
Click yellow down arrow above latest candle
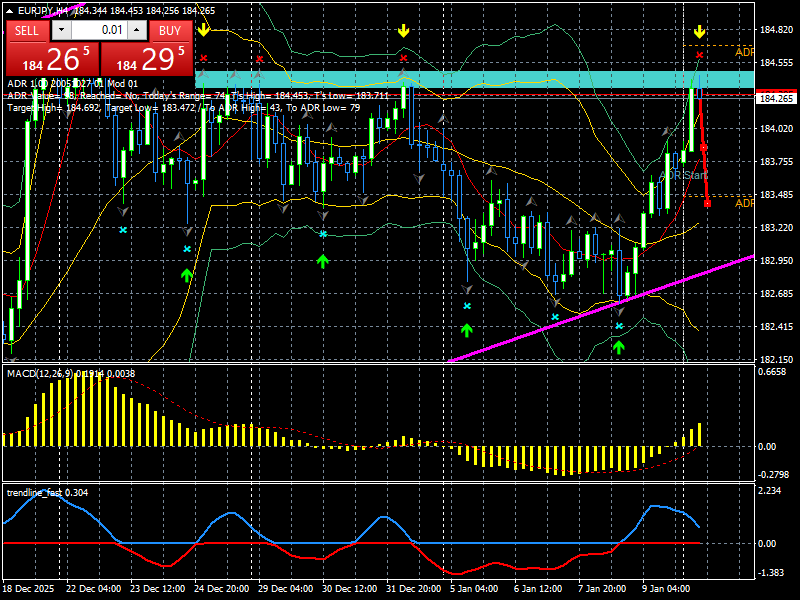pos(699,32)
